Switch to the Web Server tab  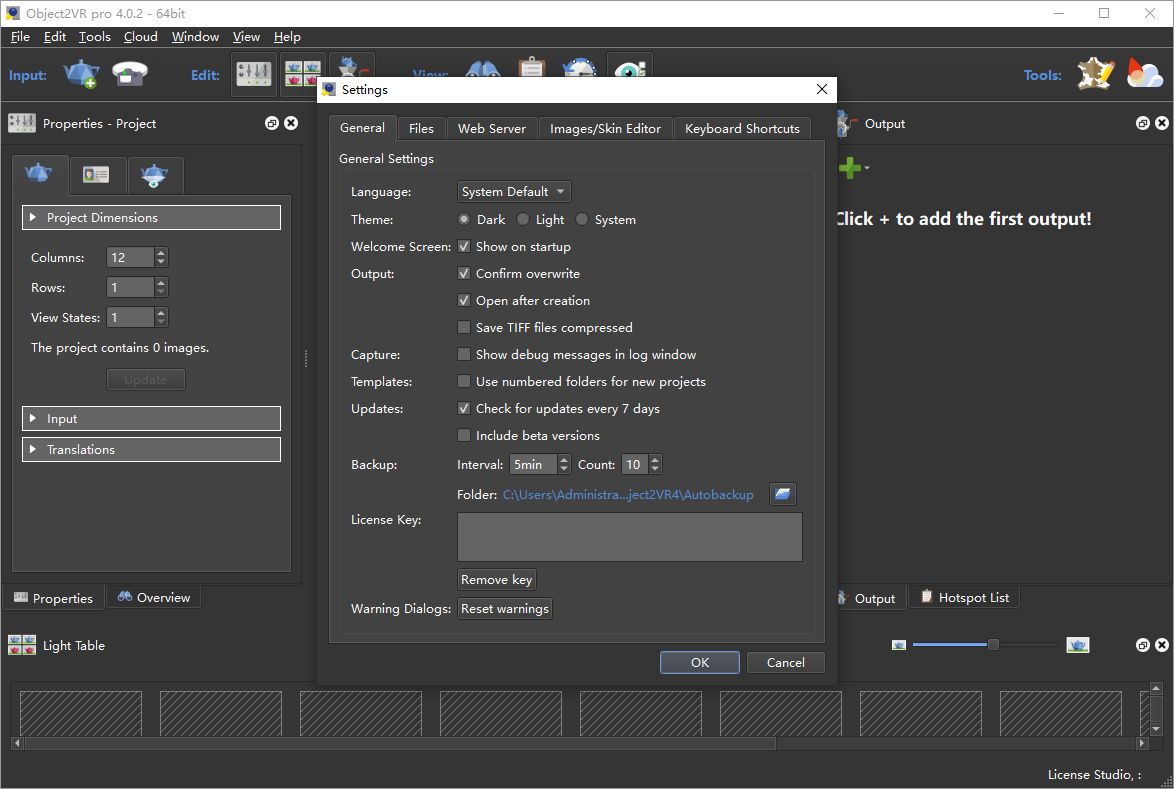tap(492, 128)
